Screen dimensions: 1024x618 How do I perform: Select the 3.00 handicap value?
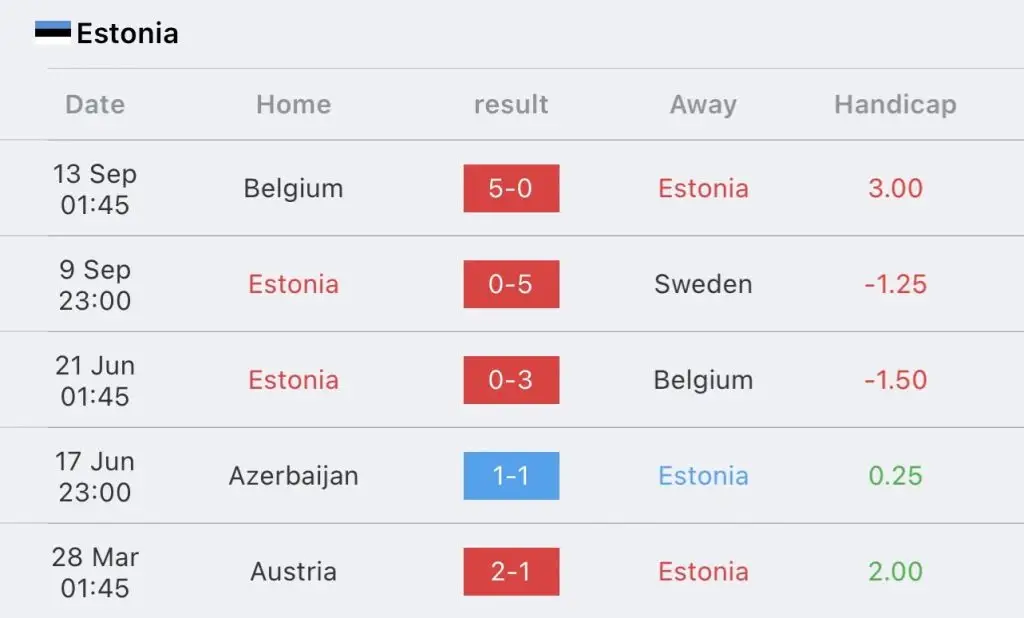[x=895, y=188]
